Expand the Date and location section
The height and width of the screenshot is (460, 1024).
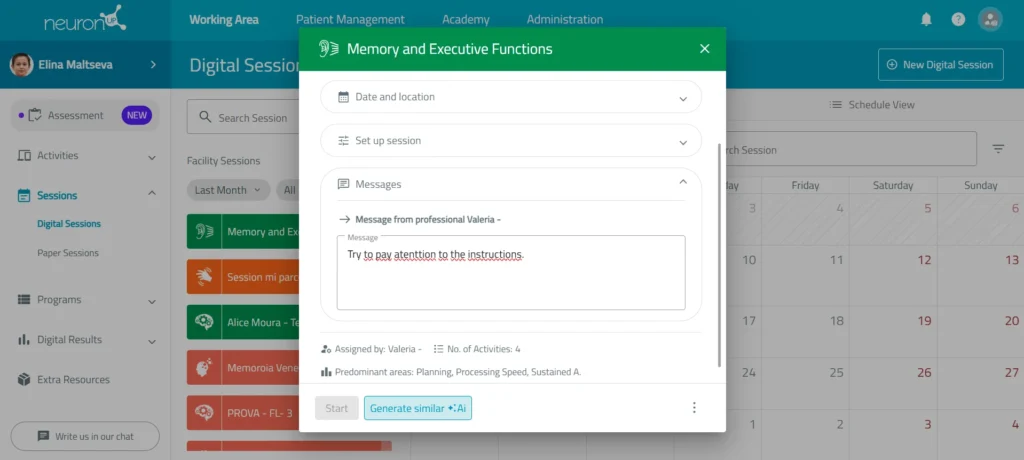[x=511, y=97]
